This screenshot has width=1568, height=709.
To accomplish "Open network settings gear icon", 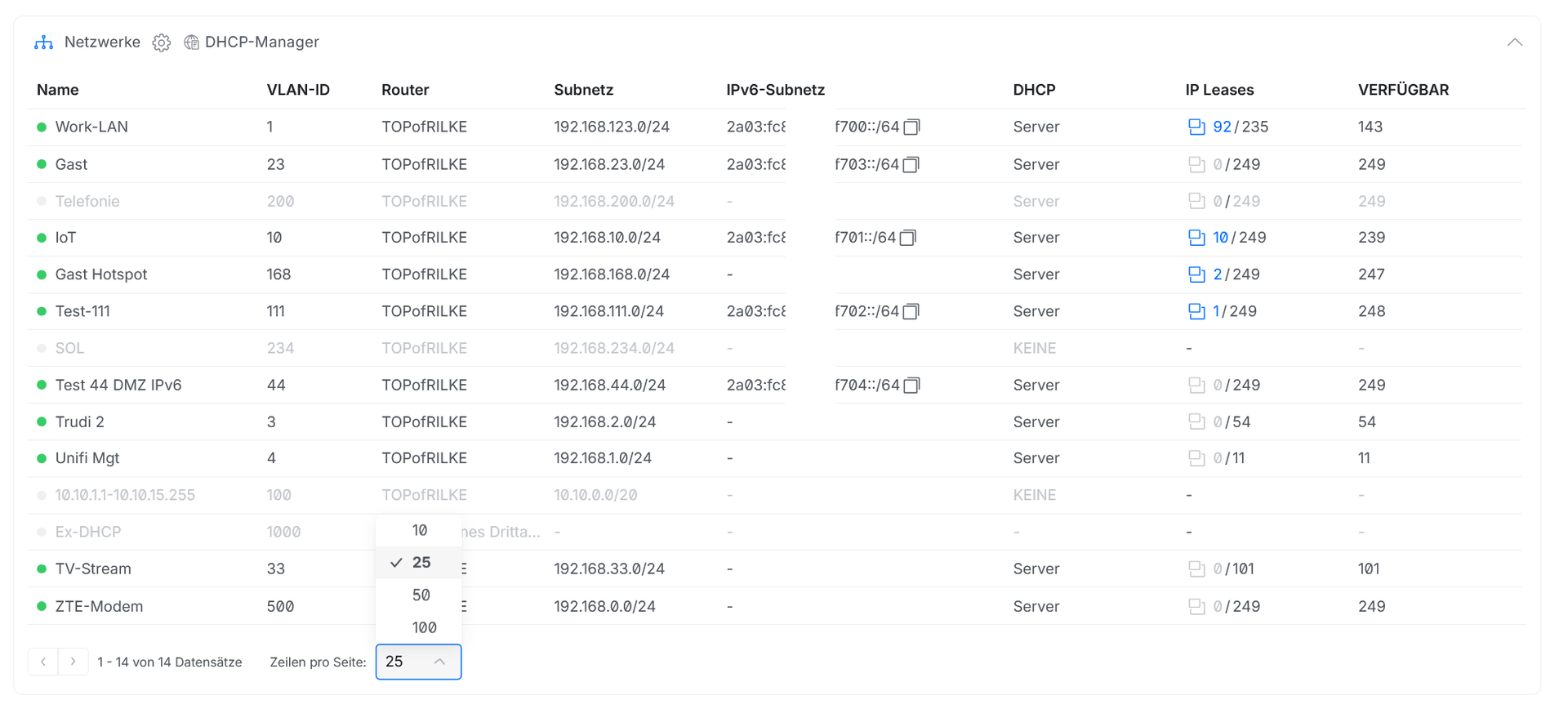I will pos(162,42).
